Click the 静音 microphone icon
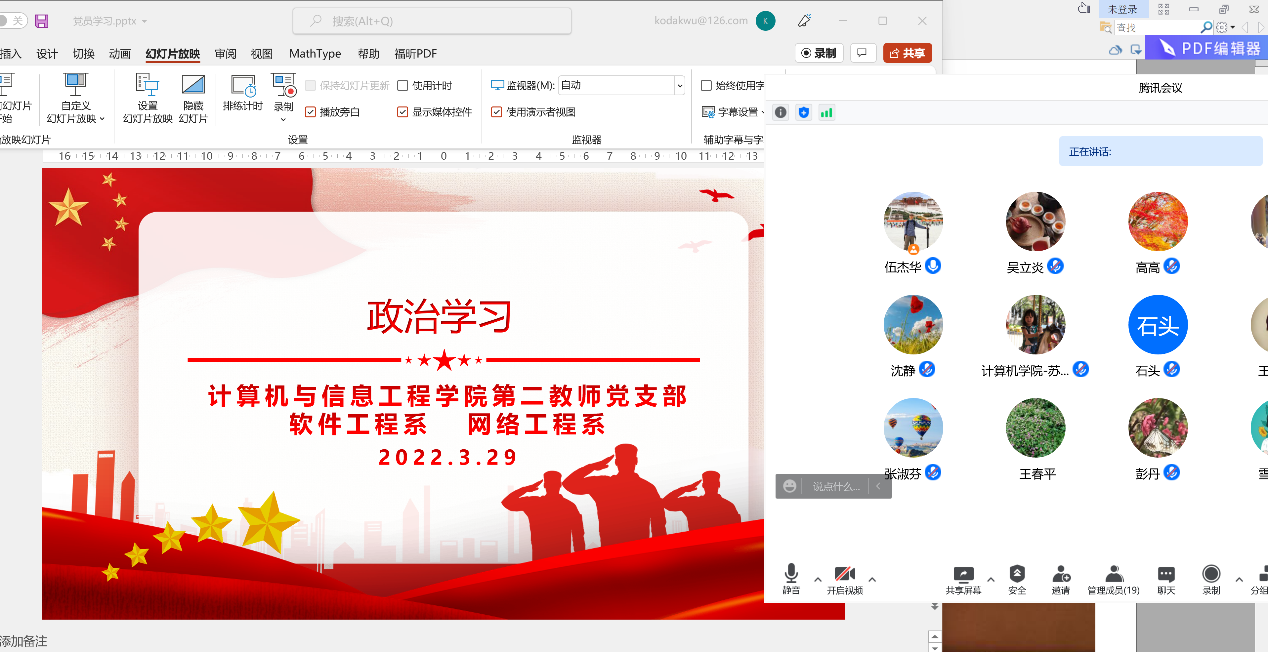Image resolution: width=1268 pixels, height=652 pixels. (791, 574)
